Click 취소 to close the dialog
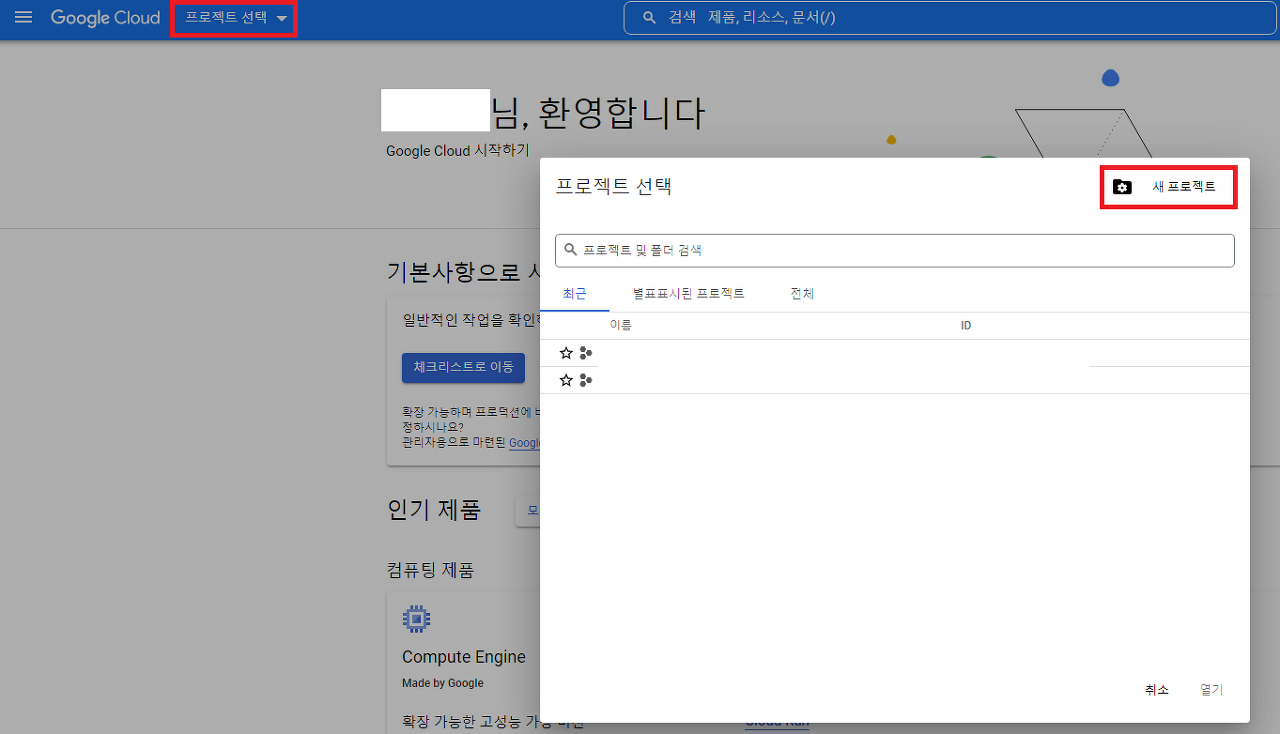1280x734 pixels. pyautogui.click(x=1157, y=690)
